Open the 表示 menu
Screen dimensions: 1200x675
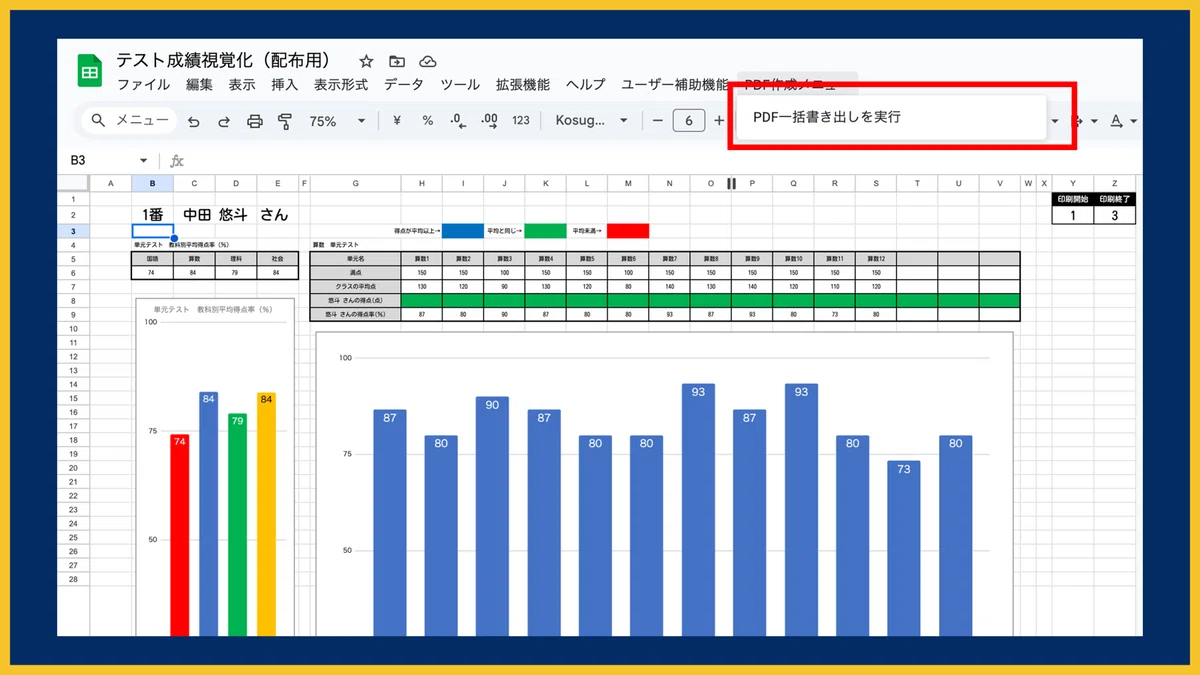242,85
